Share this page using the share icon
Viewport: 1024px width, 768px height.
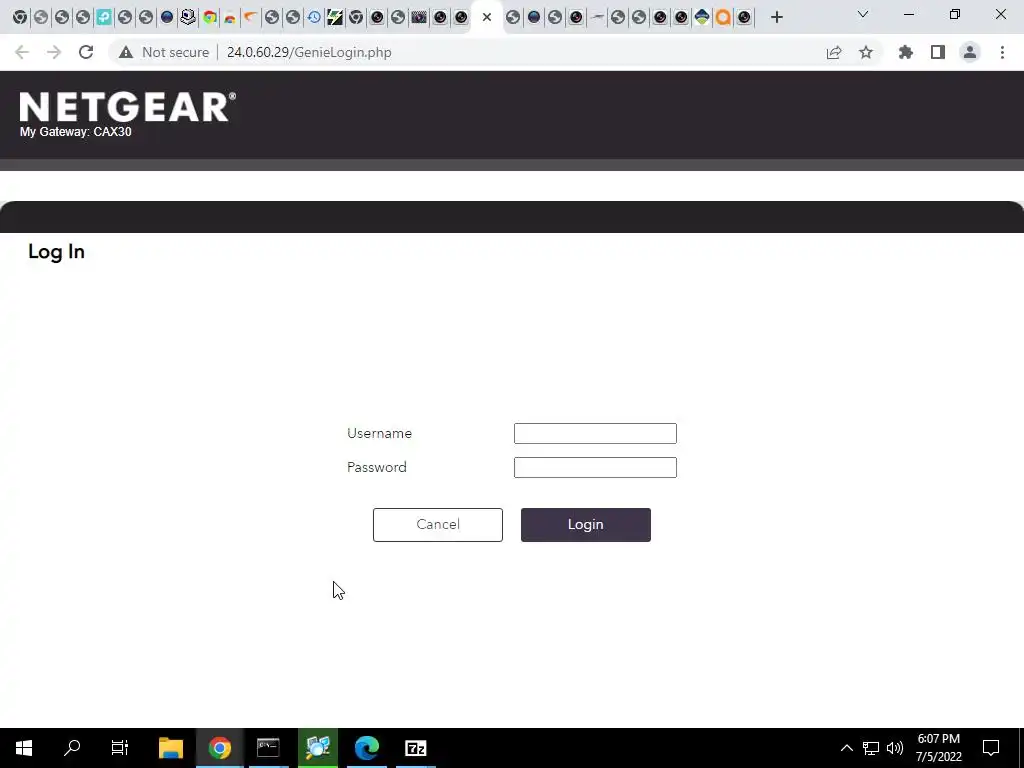point(834,52)
